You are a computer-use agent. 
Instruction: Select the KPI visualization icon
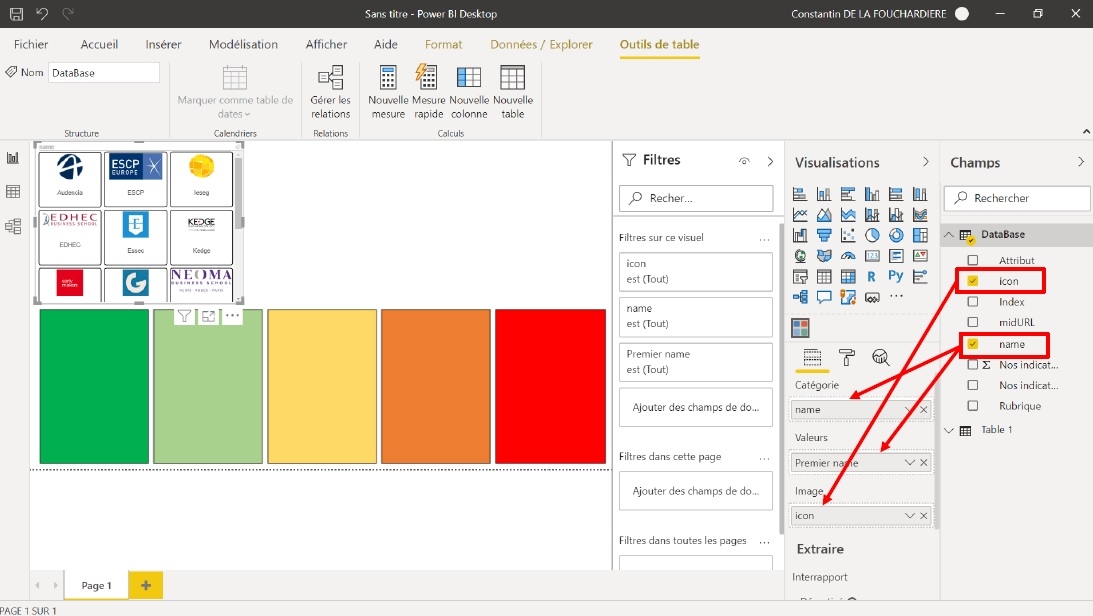[x=920, y=256]
